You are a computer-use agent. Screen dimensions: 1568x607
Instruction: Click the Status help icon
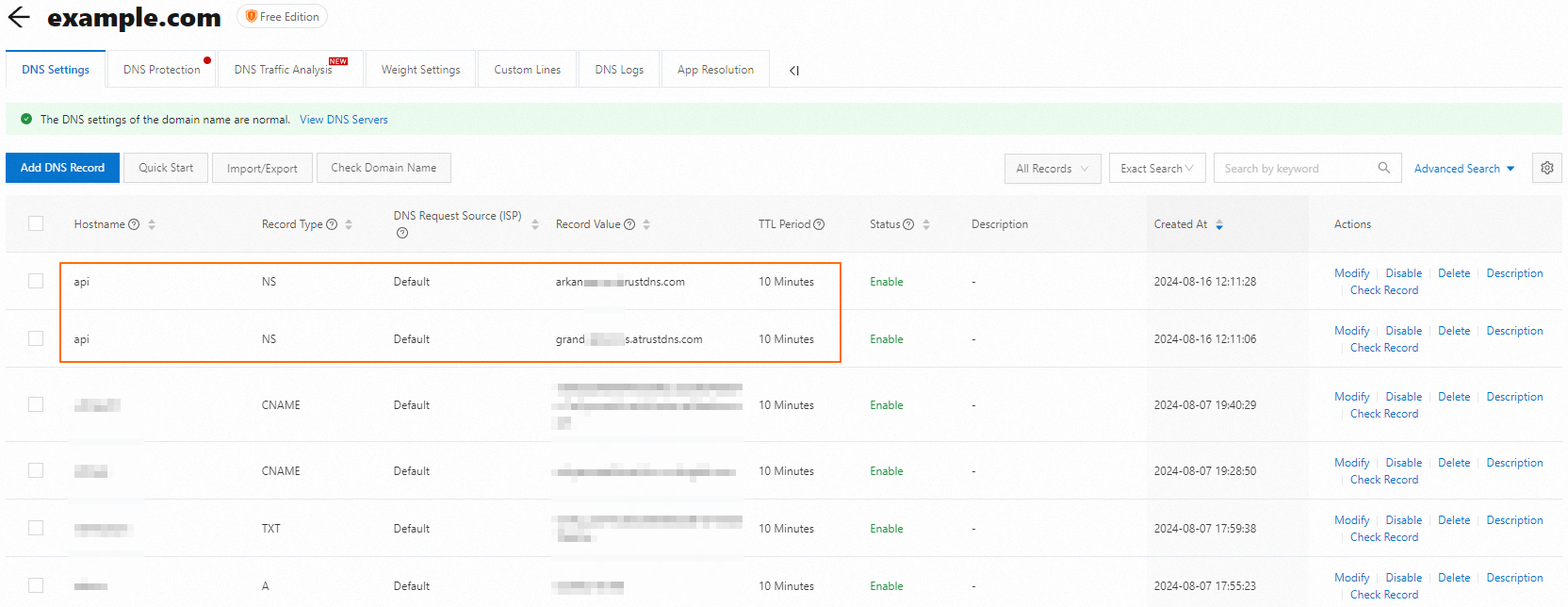[x=908, y=224]
